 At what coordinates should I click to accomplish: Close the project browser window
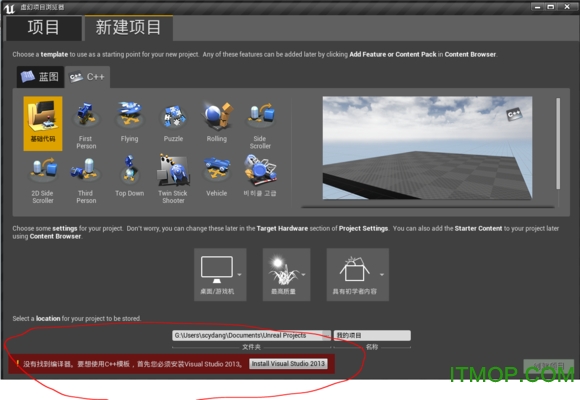point(567,7)
